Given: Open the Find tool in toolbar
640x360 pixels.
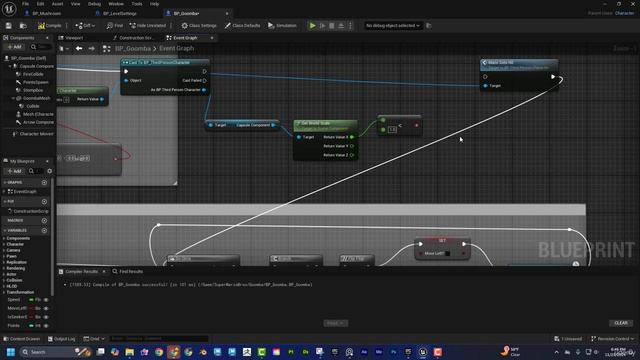Looking at the screenshot, I should tap(115, 26).
